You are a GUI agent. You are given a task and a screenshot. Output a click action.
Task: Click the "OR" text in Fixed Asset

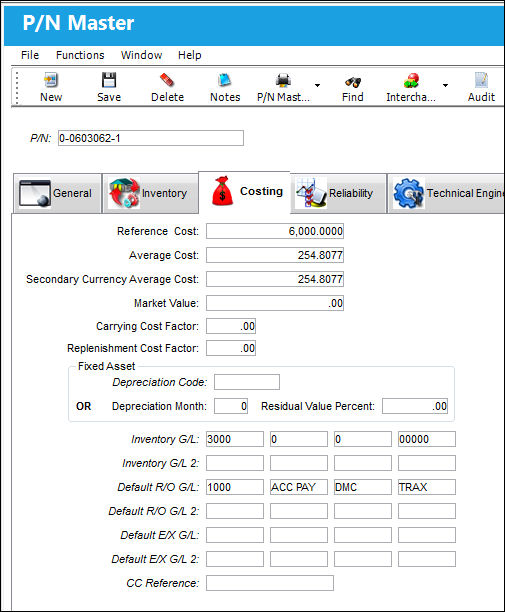coord(84,406)
